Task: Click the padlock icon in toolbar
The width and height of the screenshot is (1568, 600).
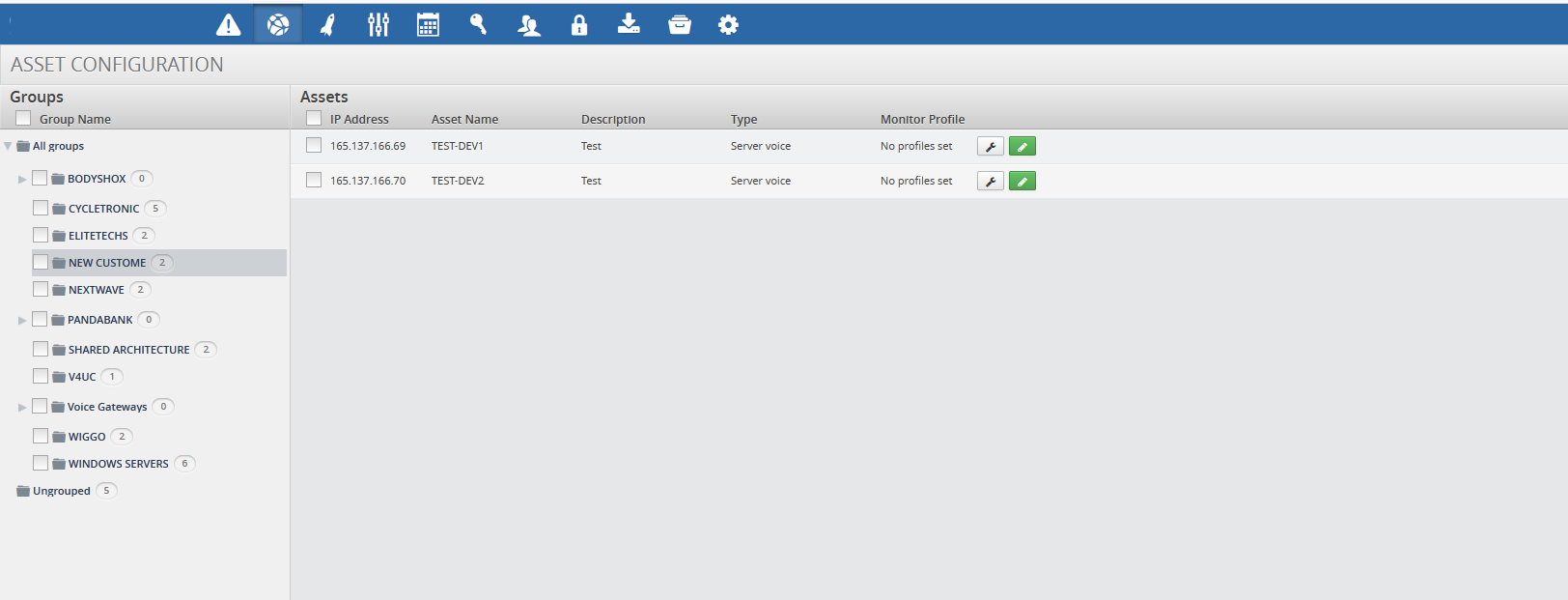Action: (x=578, y=25)
